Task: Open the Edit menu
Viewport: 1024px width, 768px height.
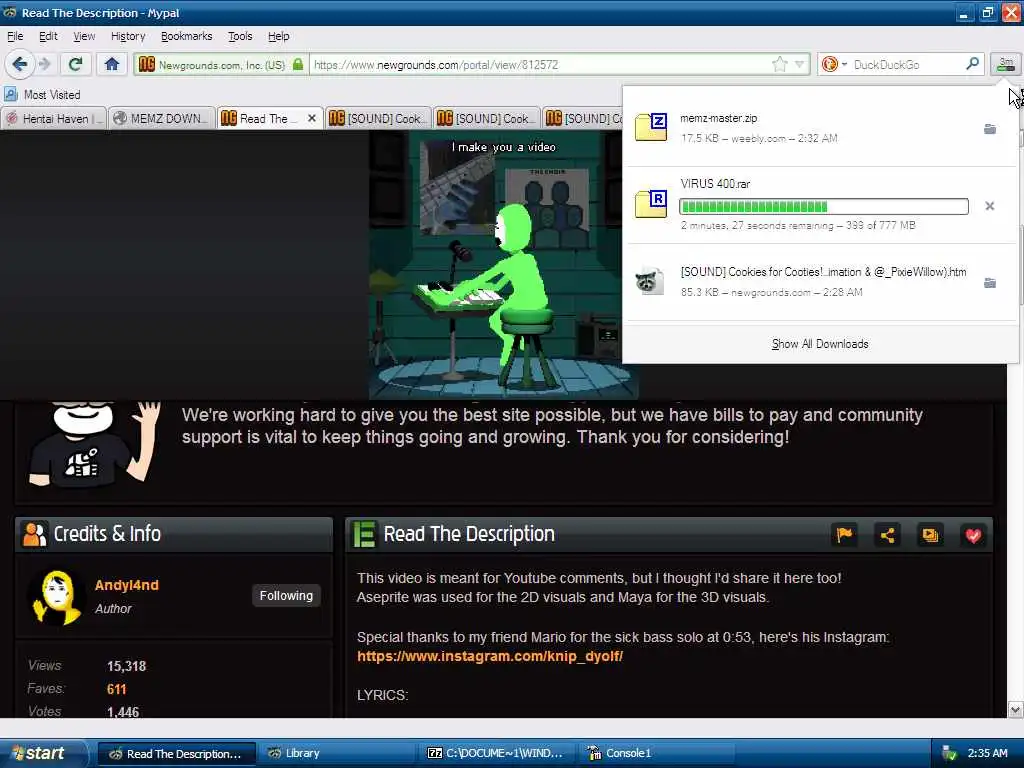Action: pos(48,36)
